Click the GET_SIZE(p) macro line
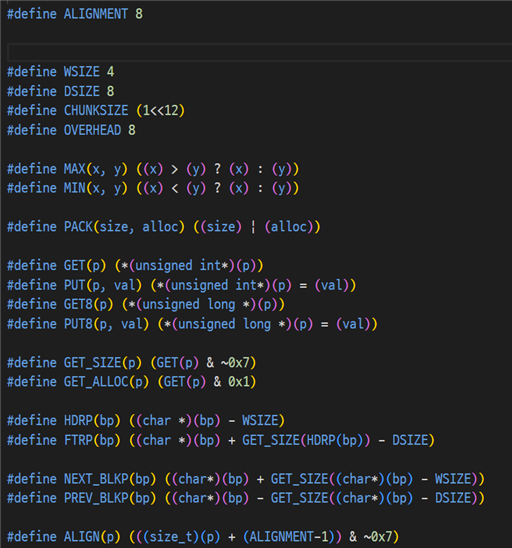The width and height of the screenshot is (512, 548). point(131,363)
